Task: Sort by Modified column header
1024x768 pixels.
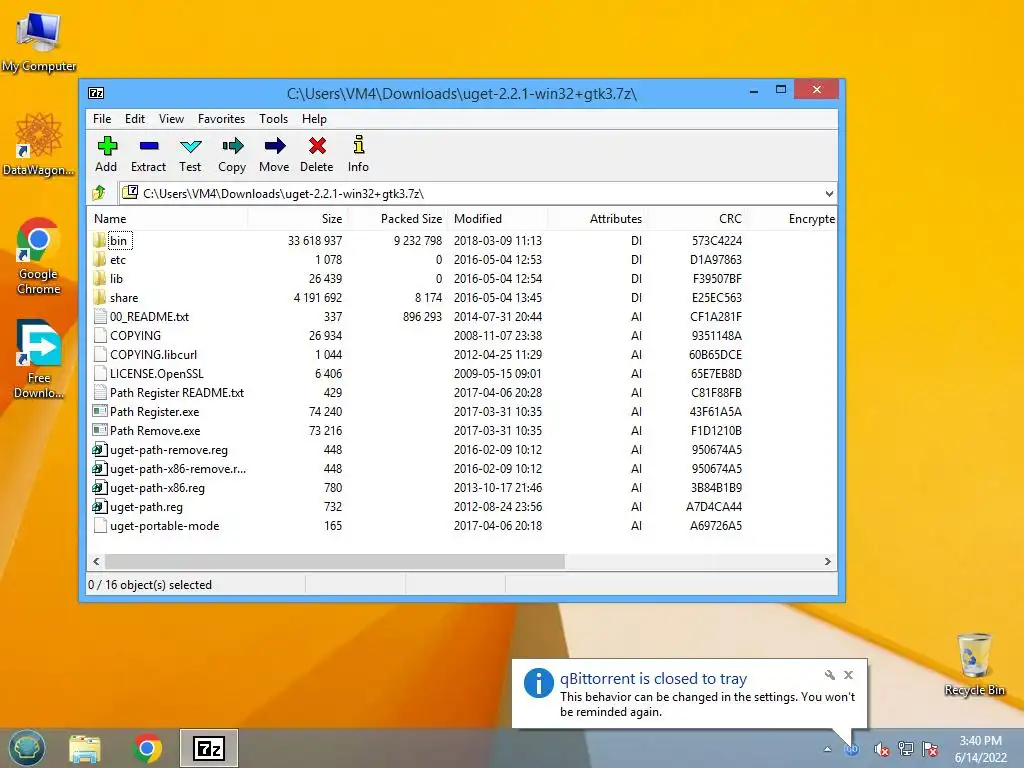Action: tap(497, 219)
